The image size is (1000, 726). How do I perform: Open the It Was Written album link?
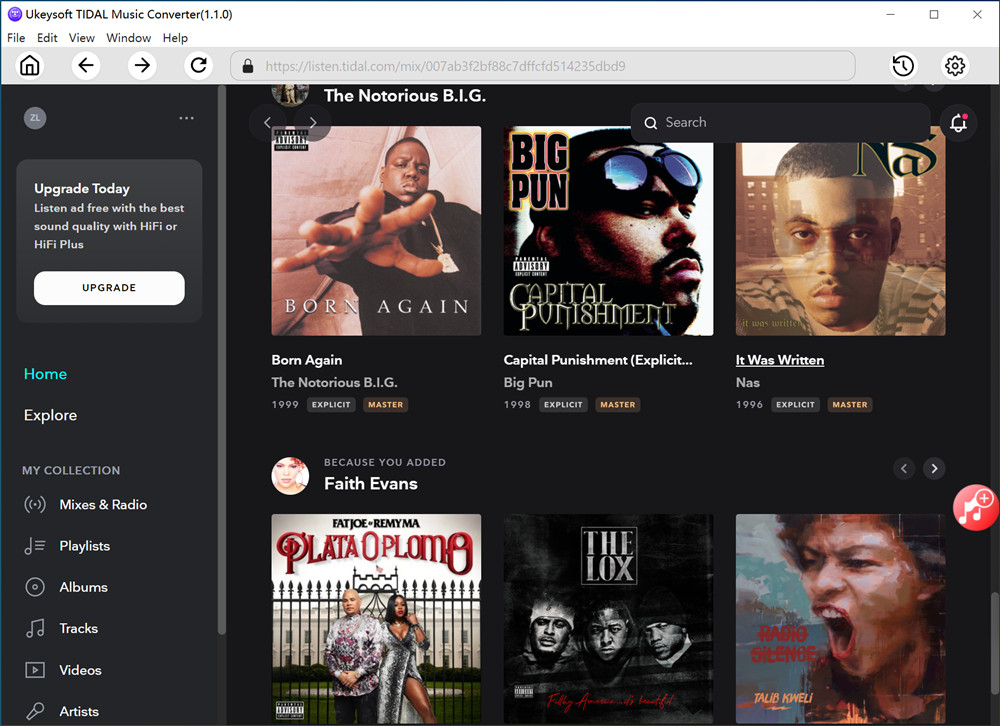coord(780,360)
